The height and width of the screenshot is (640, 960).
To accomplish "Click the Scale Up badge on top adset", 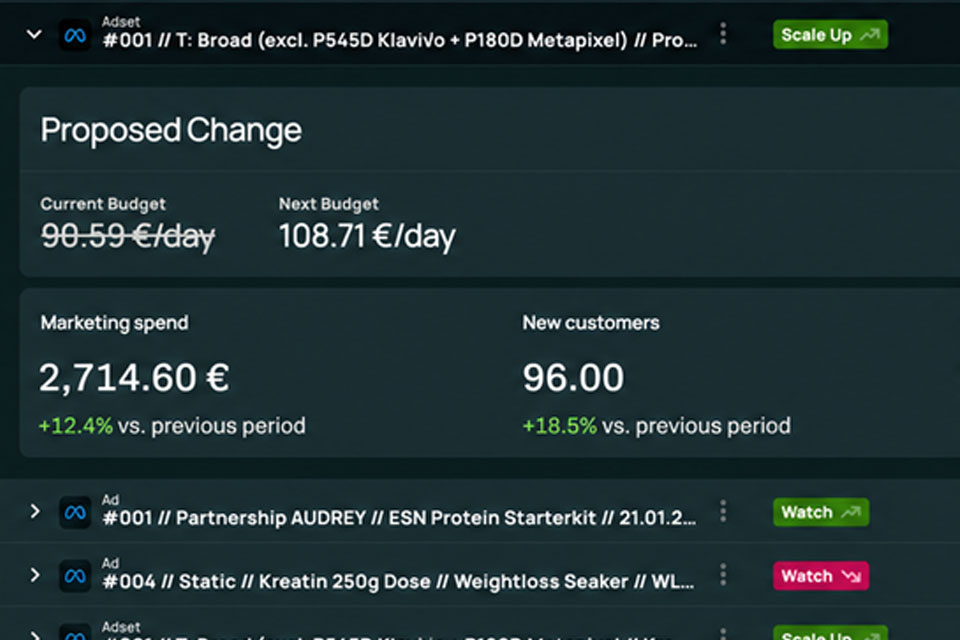I will [x=830, y=35].
